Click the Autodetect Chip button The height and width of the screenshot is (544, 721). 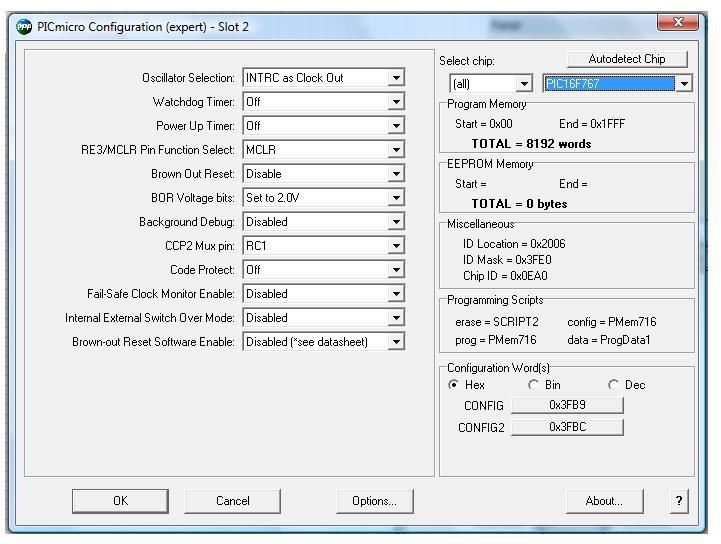[627, 59]
